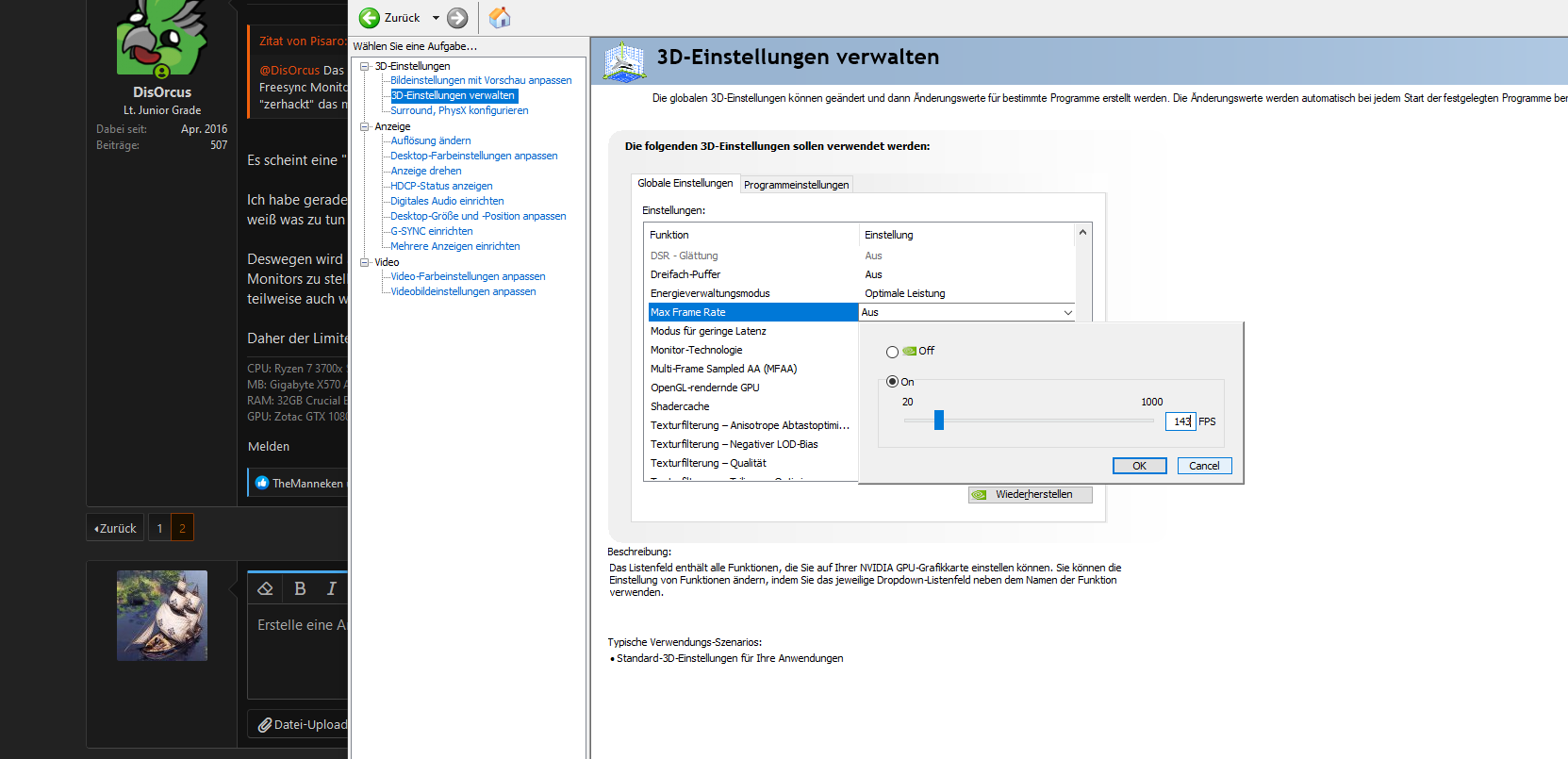1568x759 pixels.
Task: Select the OpenGL-rendernde GPU row
Action: (x=752, y=388)
